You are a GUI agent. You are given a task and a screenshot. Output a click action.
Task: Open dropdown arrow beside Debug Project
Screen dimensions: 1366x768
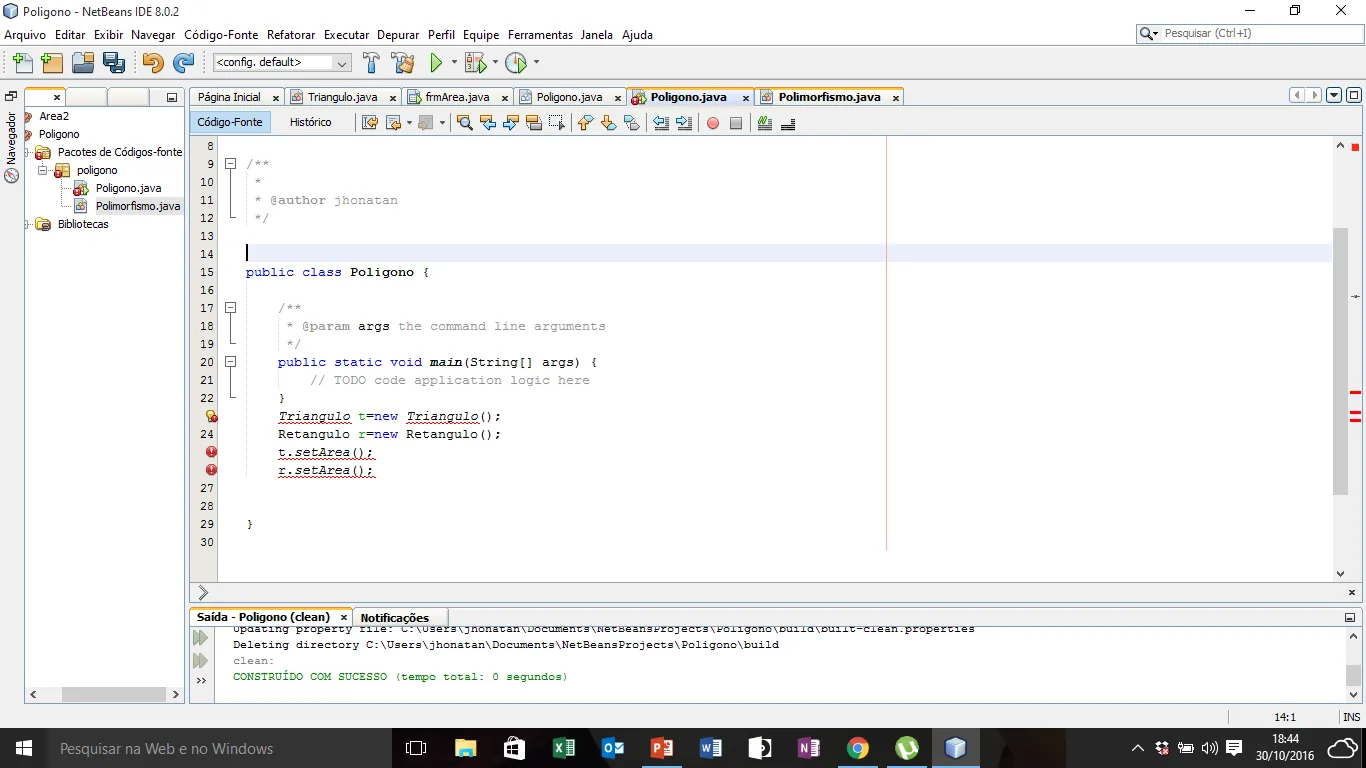tap(495, 63)
